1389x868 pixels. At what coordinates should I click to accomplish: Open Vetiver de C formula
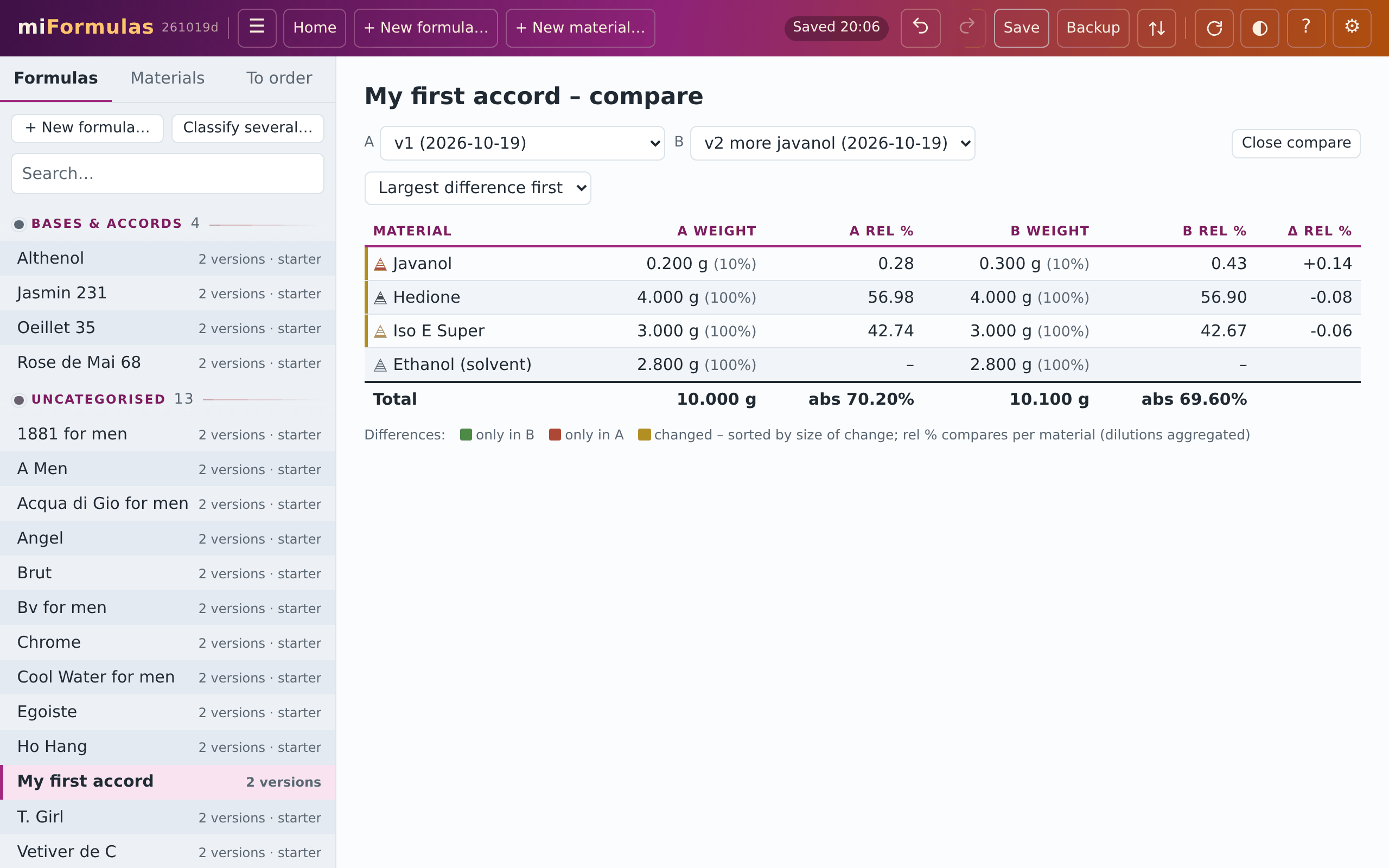168,852
